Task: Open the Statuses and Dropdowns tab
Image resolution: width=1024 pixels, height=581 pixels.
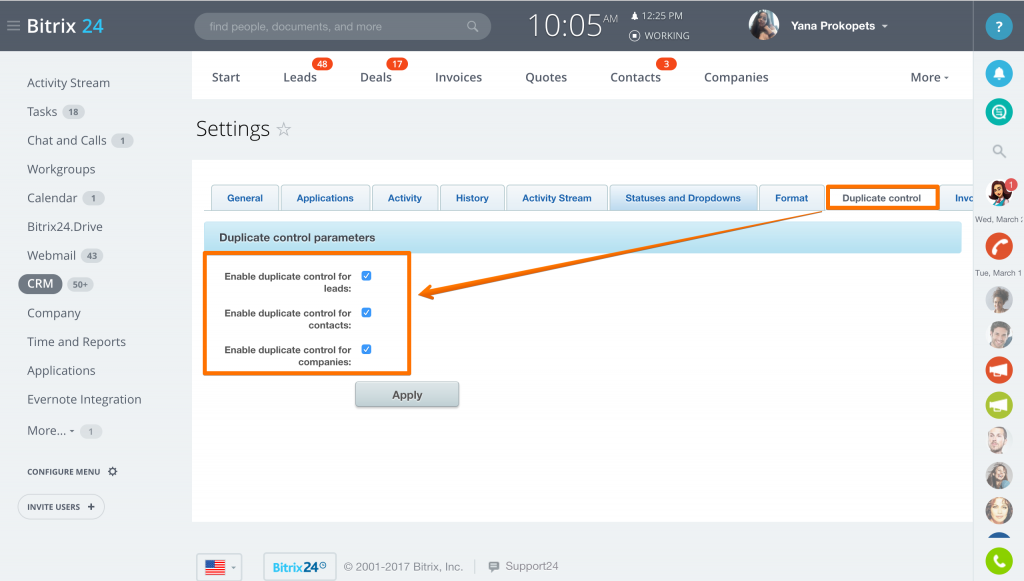Action: click(683, 198)
